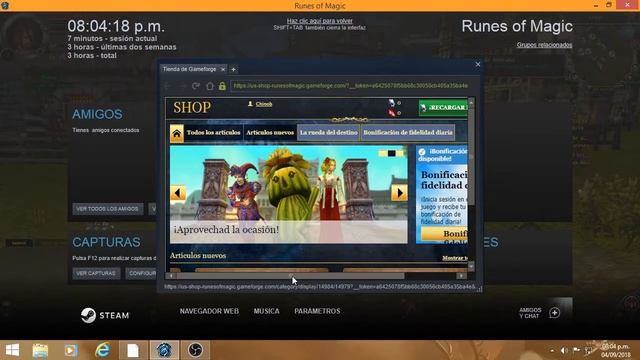Click horizontal scrollbar right arrow
This screenshot has height=360, width=640.
click(461, 276)
